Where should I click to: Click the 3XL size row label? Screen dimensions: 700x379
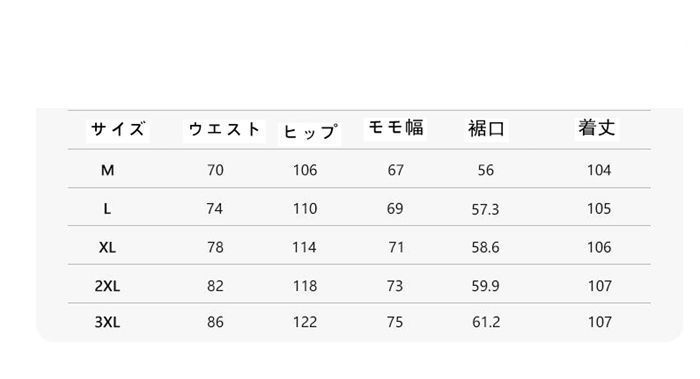[x=107, y=322]
